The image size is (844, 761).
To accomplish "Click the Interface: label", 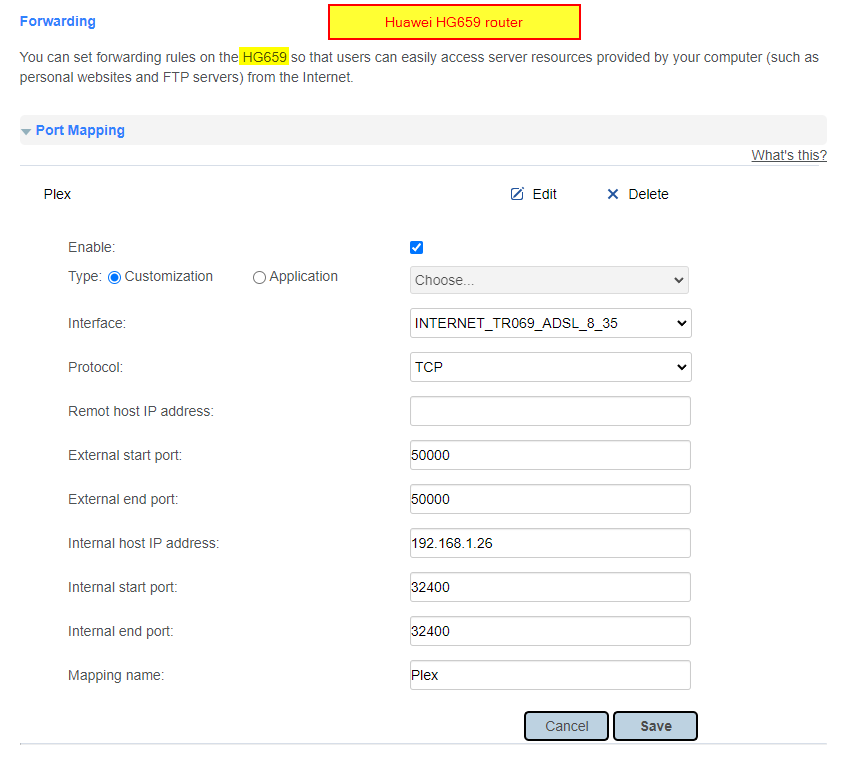I will (97, 323).
